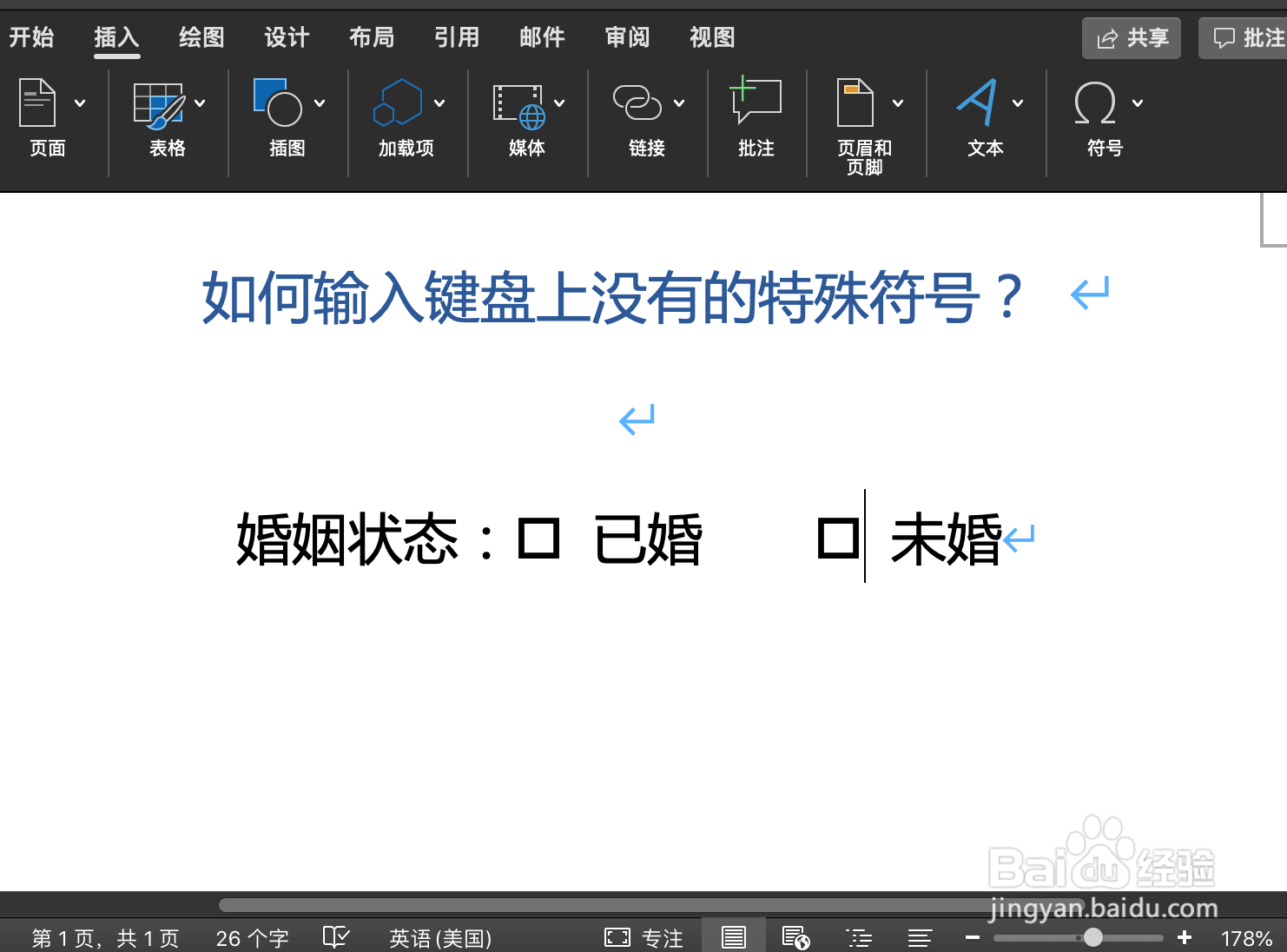Select the Insert (插入) tab
Viewport: 1287px width, 952px height.
click(x=116, y=37)
